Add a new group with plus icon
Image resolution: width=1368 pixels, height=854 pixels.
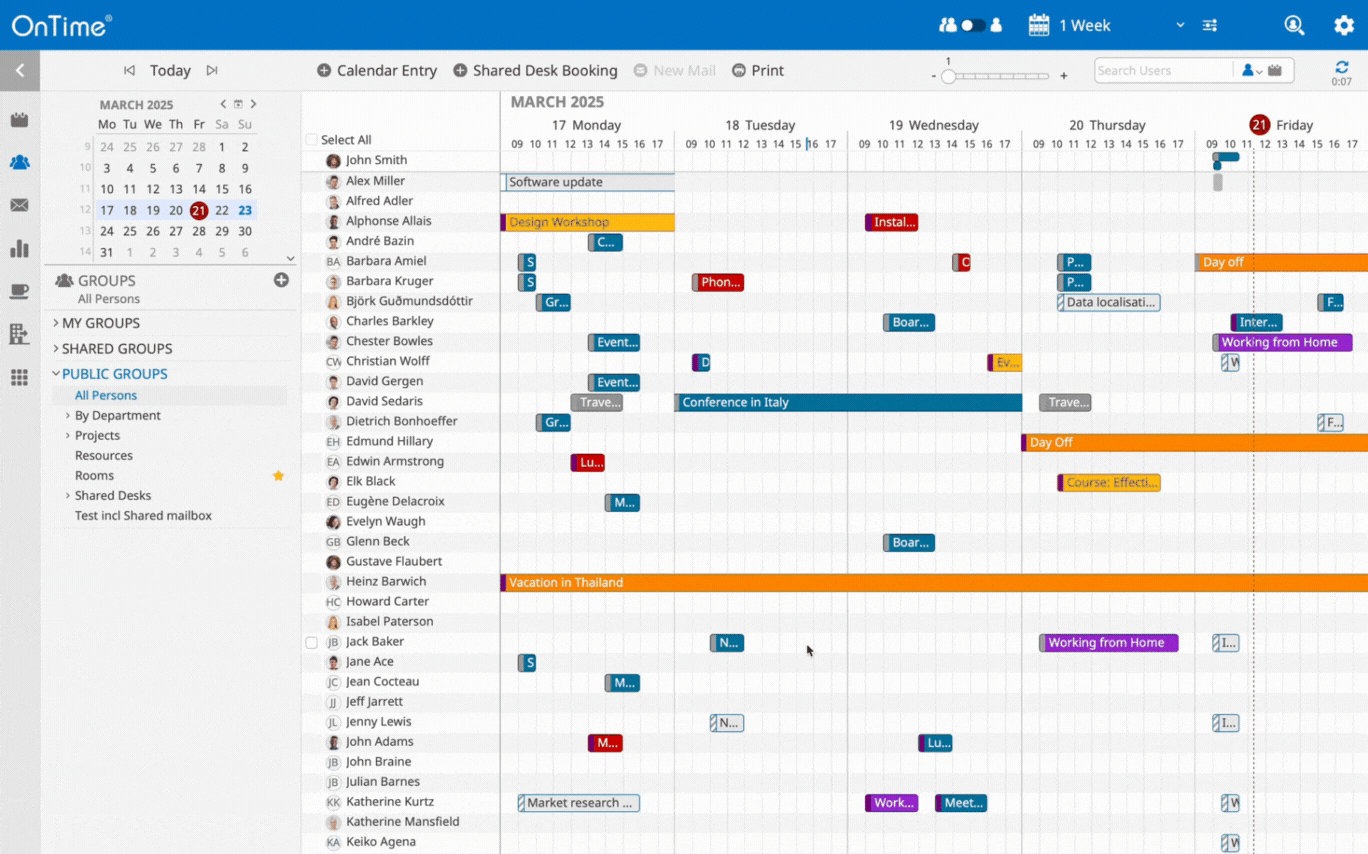point(281,280)
